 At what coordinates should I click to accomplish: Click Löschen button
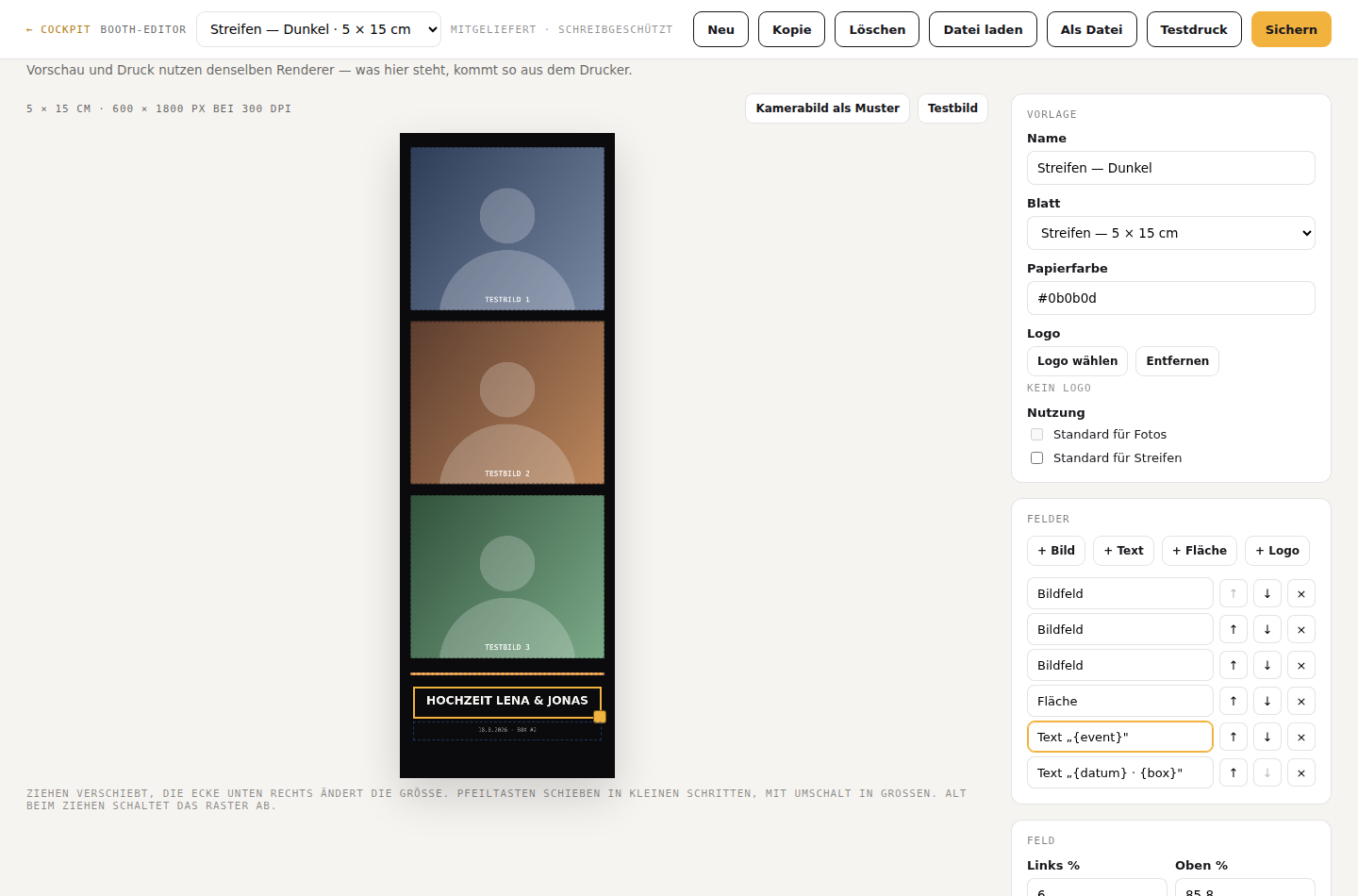coord(877,29)
